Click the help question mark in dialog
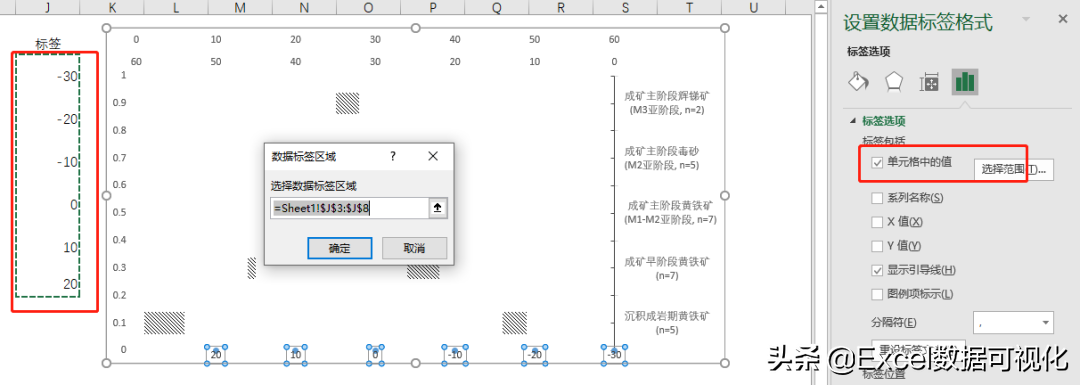This screenshot has width=1080, height=385. 393,156
